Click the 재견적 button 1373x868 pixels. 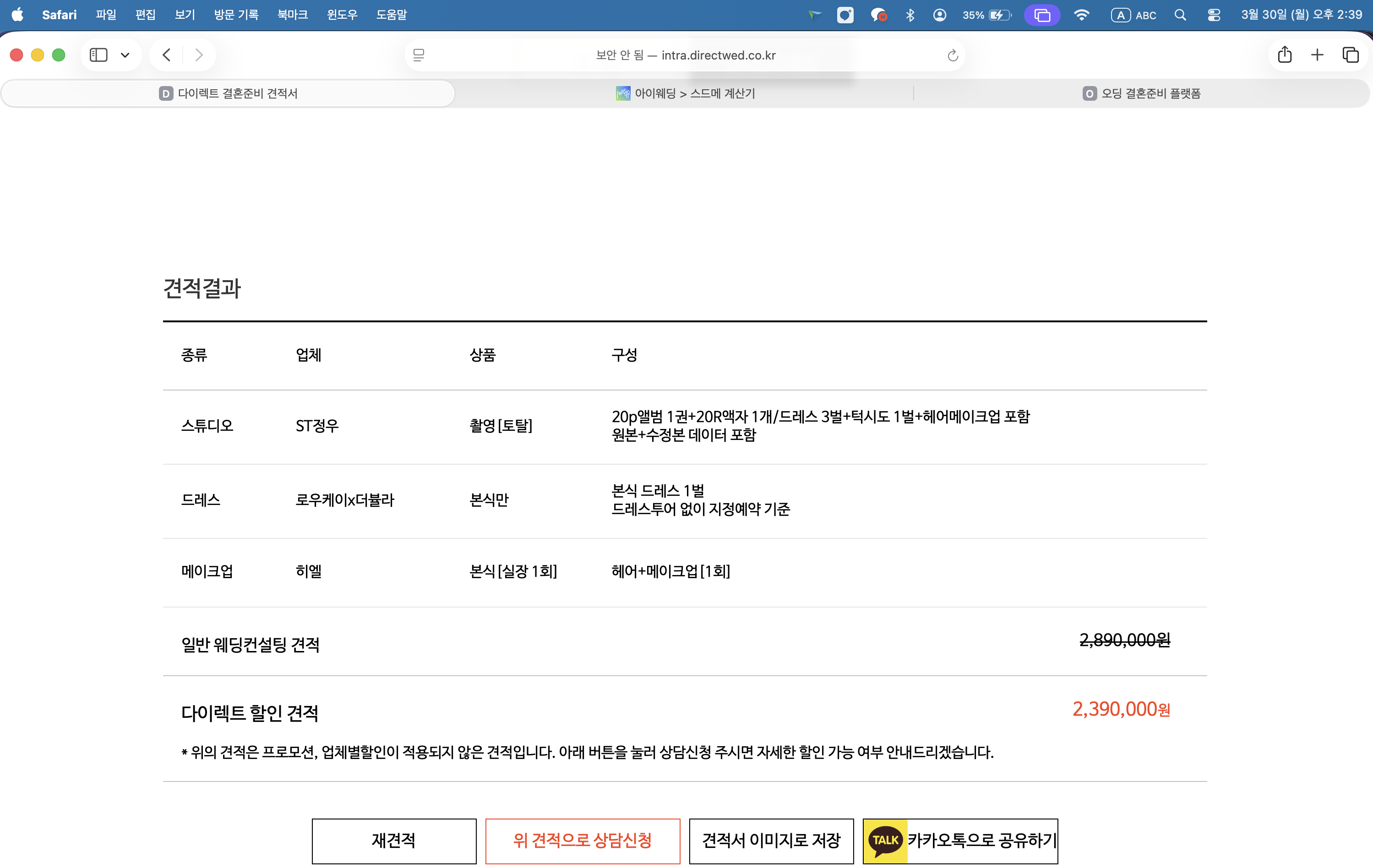[393, 840]
